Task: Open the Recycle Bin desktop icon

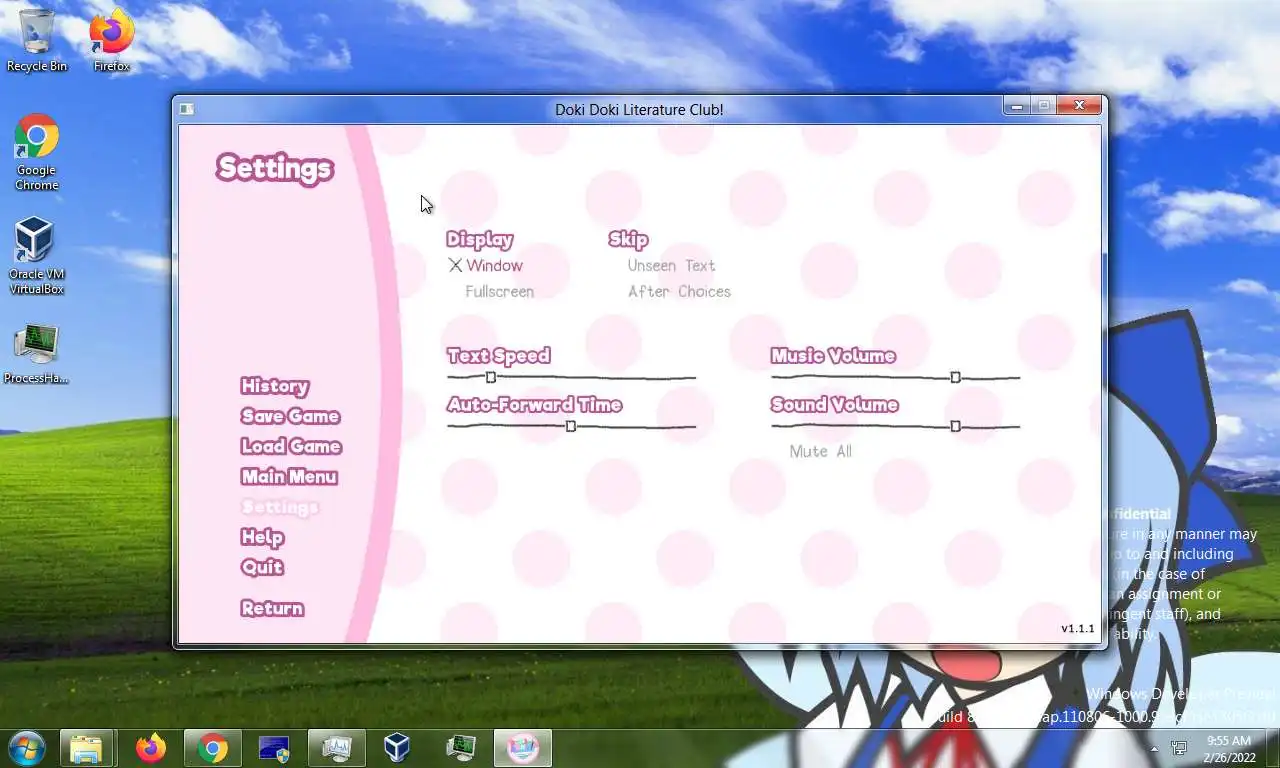Action: (x=37, y=41)
